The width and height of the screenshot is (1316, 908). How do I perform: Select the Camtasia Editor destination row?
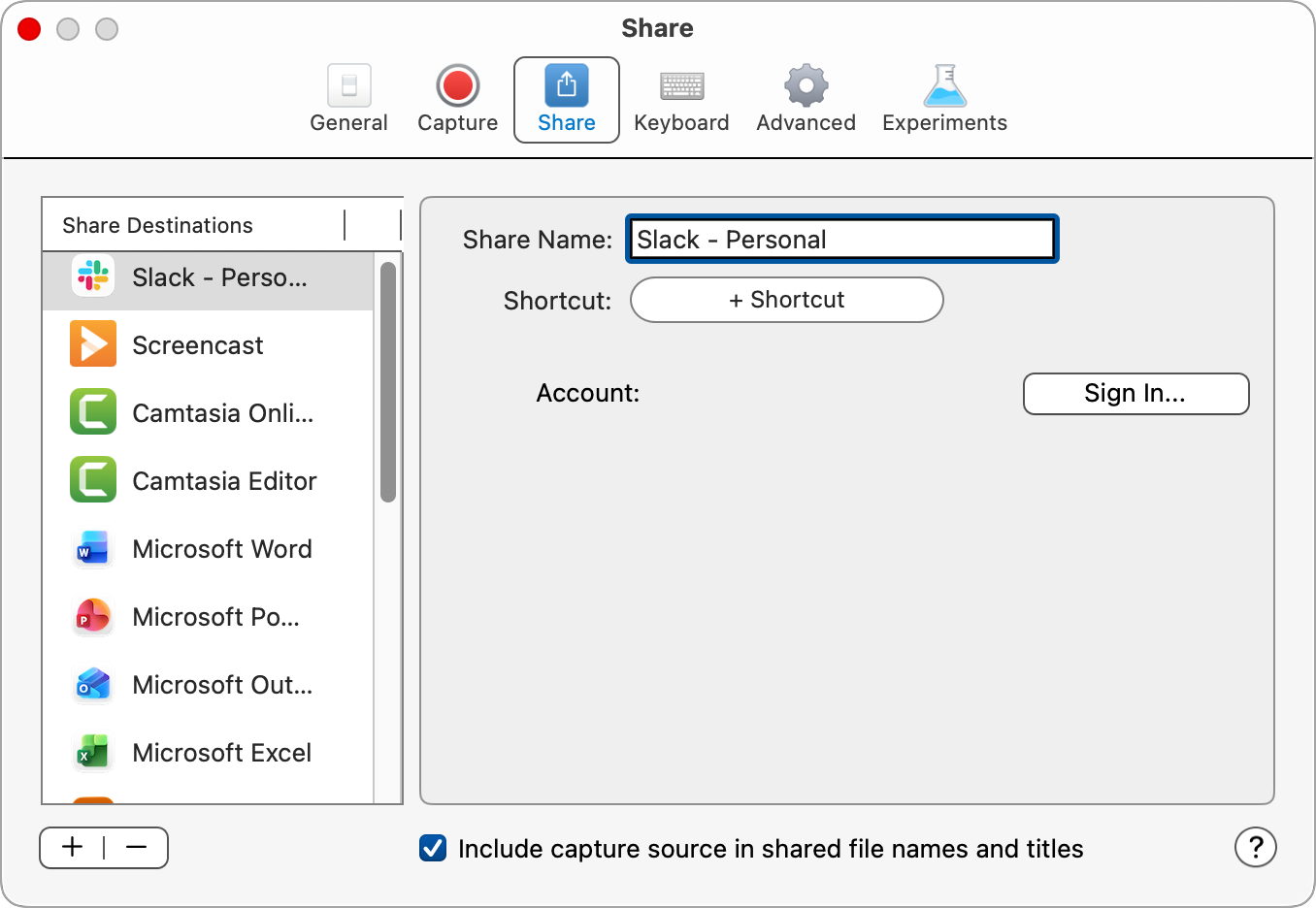point(208,481)
